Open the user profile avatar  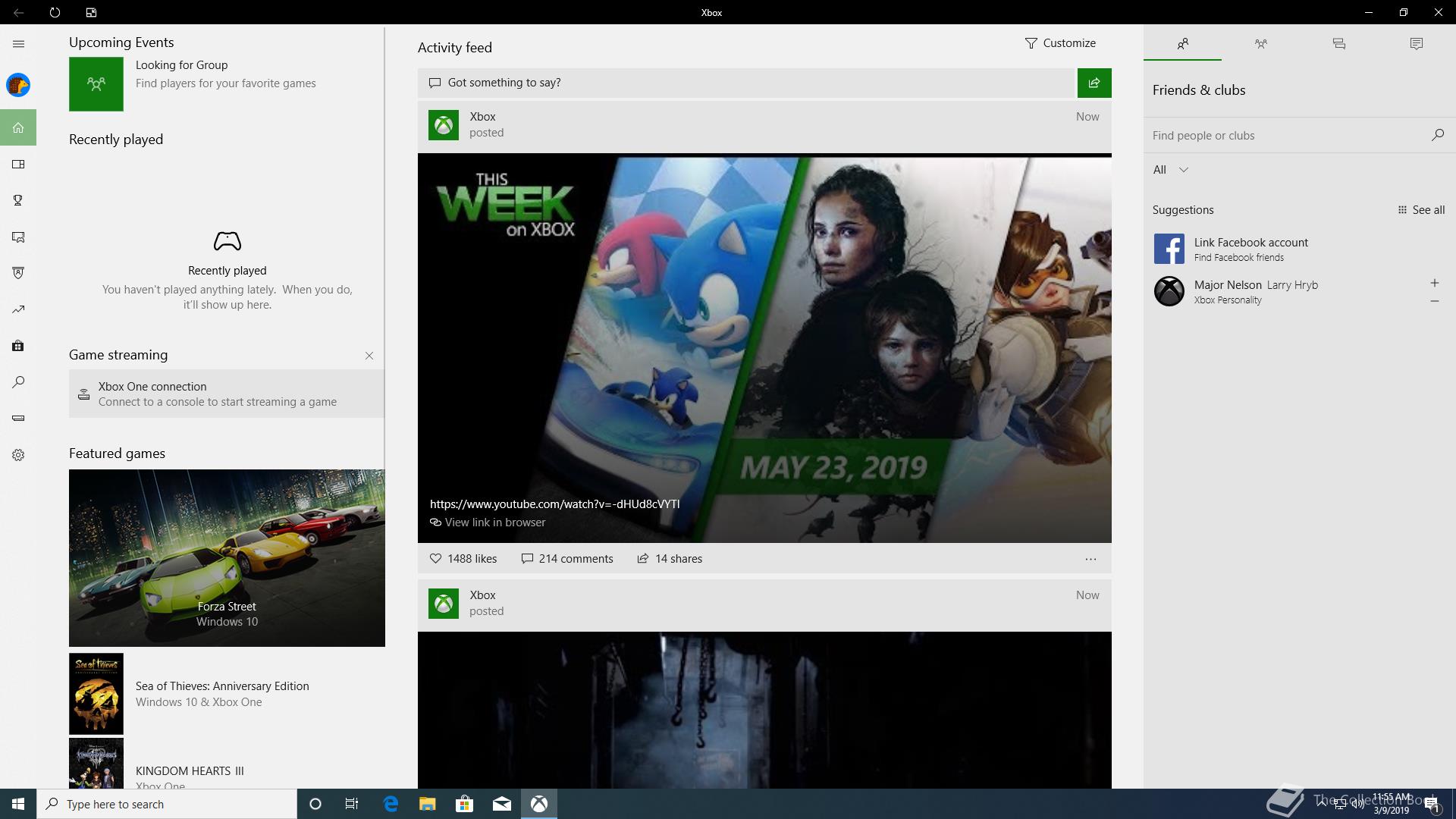(18, 85)
